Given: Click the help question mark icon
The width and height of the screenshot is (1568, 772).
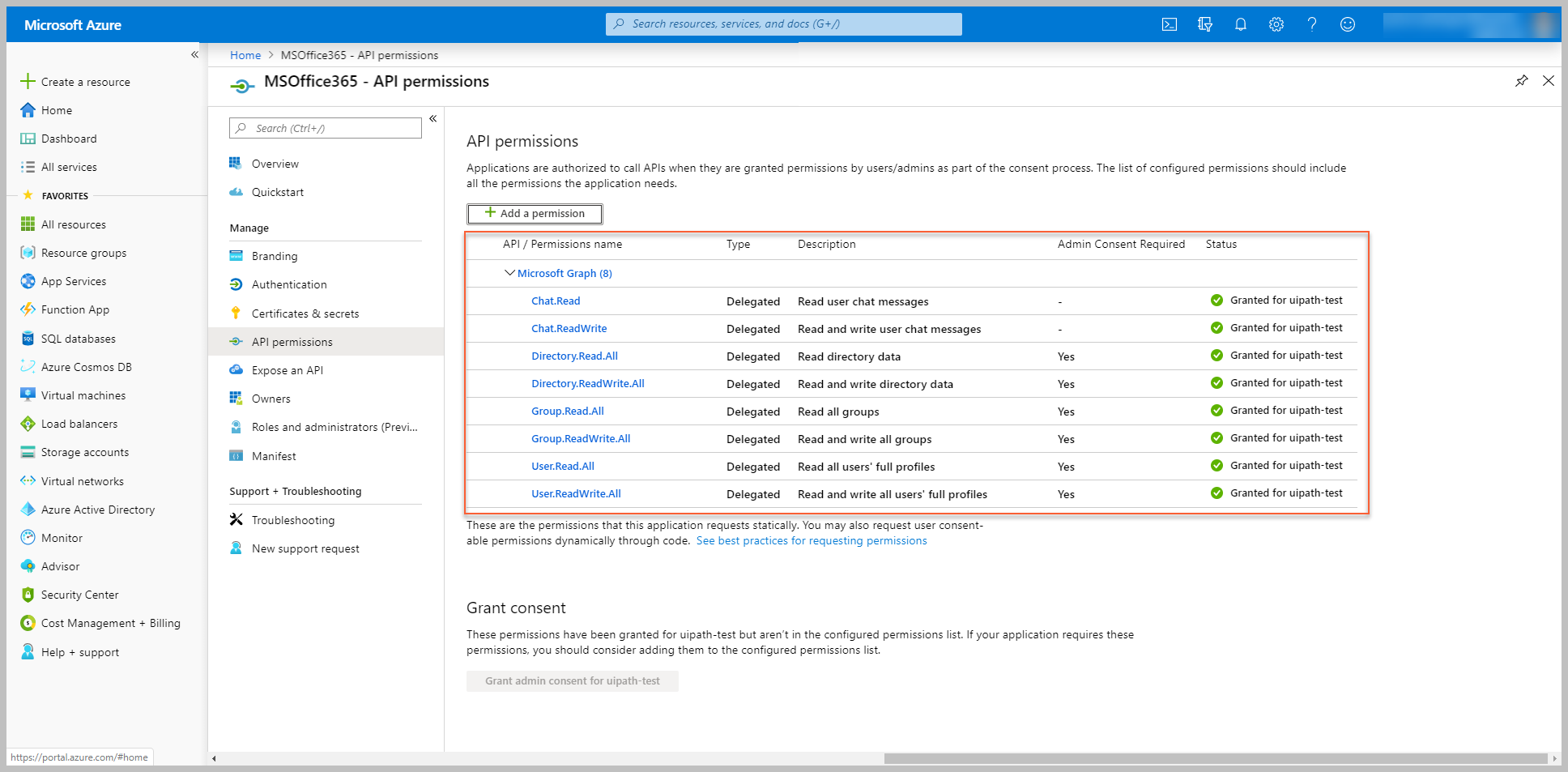Looking at the screenshot, I should tap(1311, 24).
